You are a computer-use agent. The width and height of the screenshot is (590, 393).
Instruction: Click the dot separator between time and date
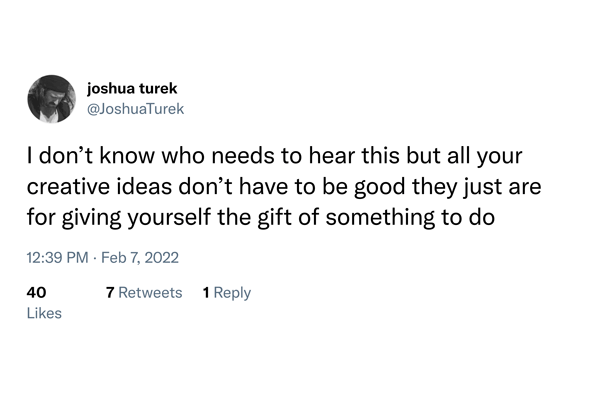coord(94,258)
